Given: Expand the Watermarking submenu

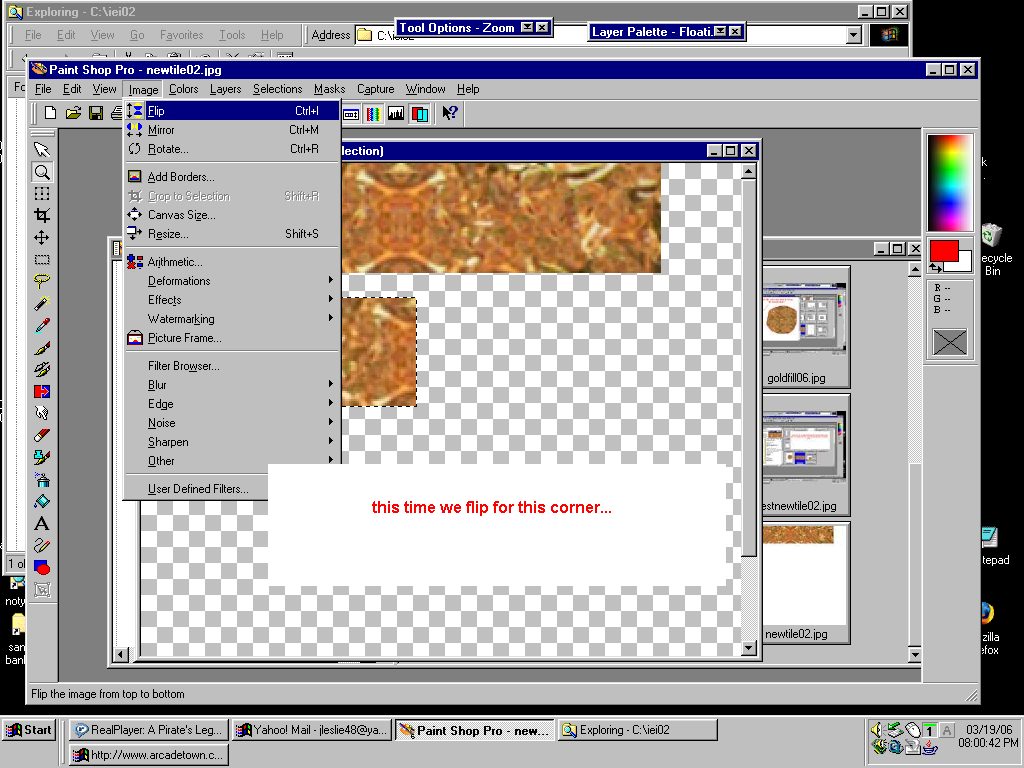Looking at the screenshot, I should pyautogui.click(x=232, y=319).
